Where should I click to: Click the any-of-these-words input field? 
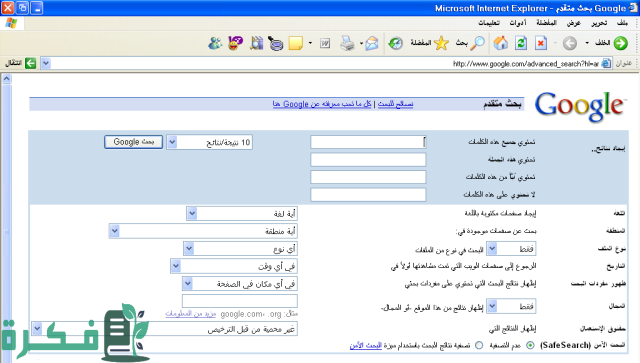pos(368,177)
